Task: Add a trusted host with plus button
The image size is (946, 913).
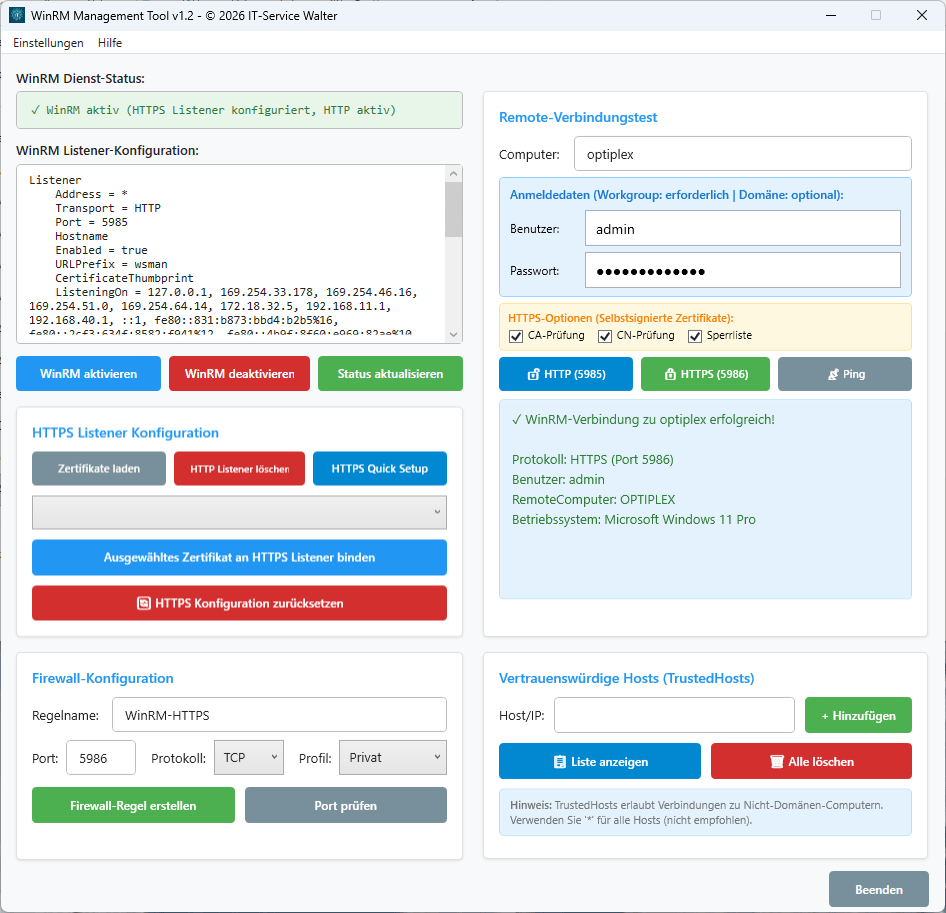Action: point(857,715)
